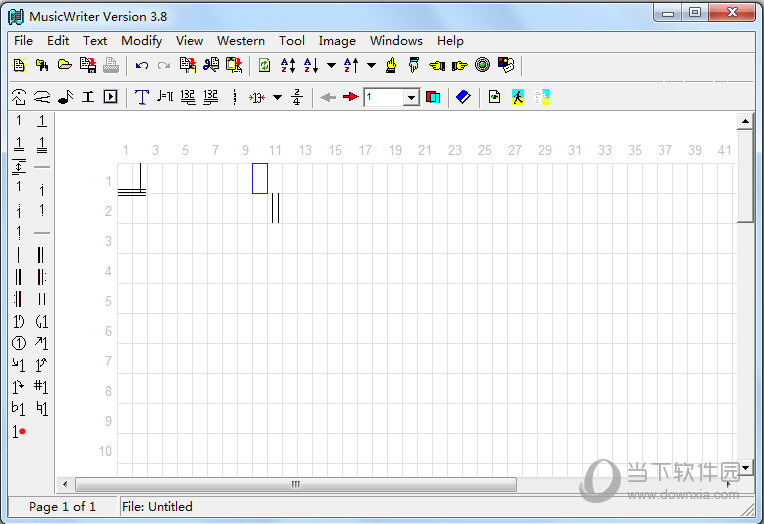Click the red right arrow icon
This screenshot has height=524, width=764.
click(350, 97)
